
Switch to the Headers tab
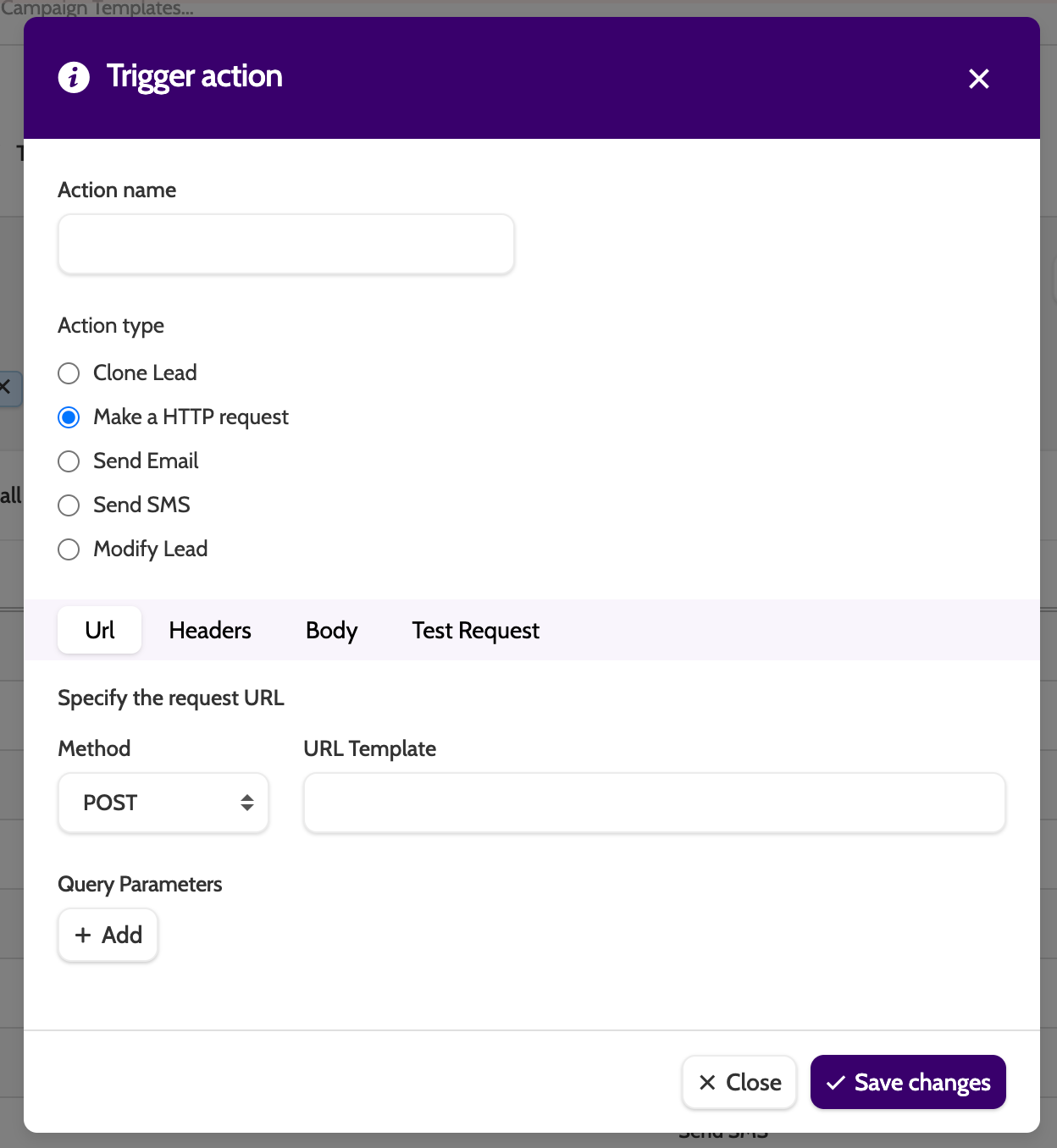point(210,631)
